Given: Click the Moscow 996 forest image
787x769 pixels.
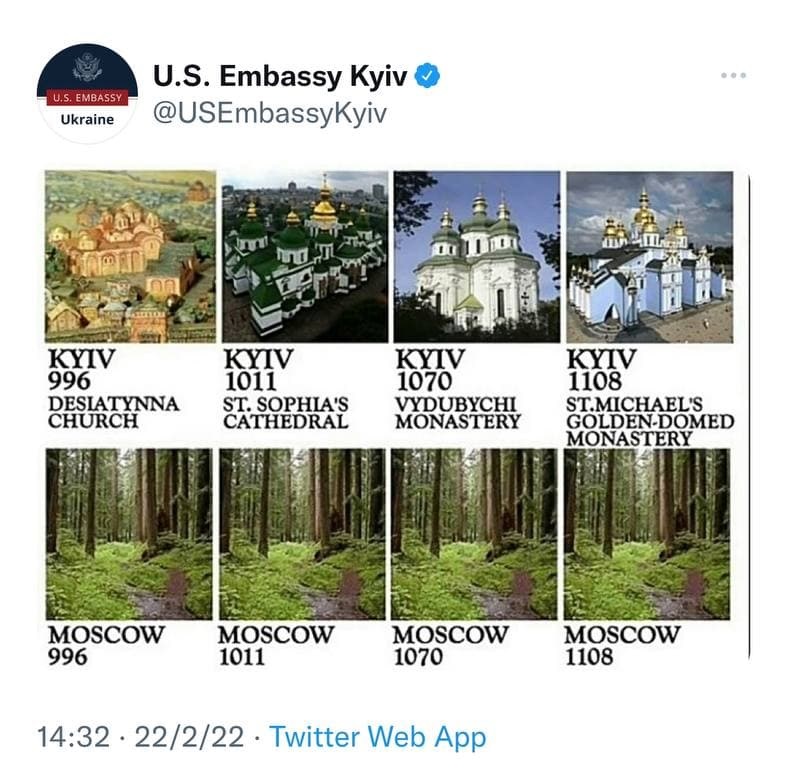Looking at the screenshot, I should point(129,534).
